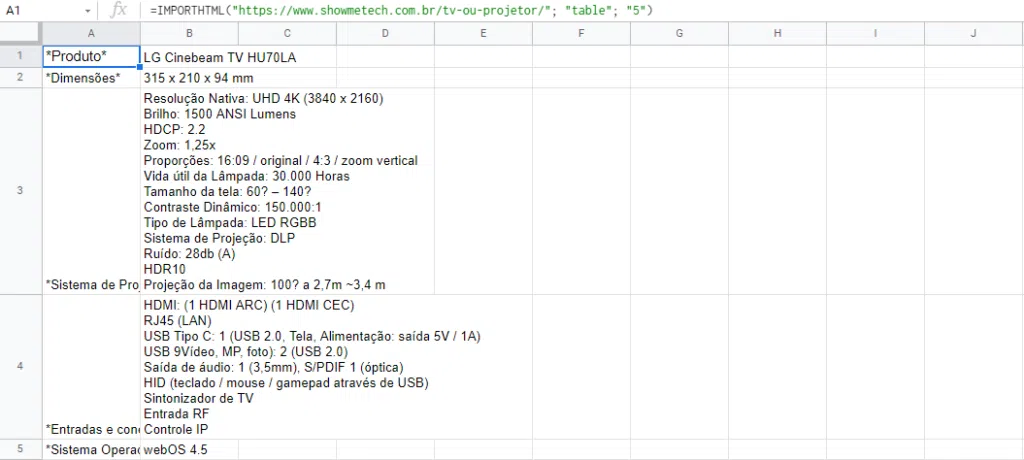Click the select-all corner above row 1
Screen dimensions: 1024x460
pyautogui.click(x=20, y=33)
